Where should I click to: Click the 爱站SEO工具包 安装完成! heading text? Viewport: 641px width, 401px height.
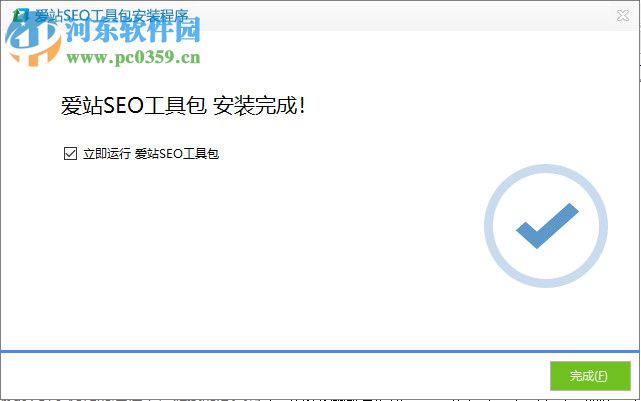point(183,106)
